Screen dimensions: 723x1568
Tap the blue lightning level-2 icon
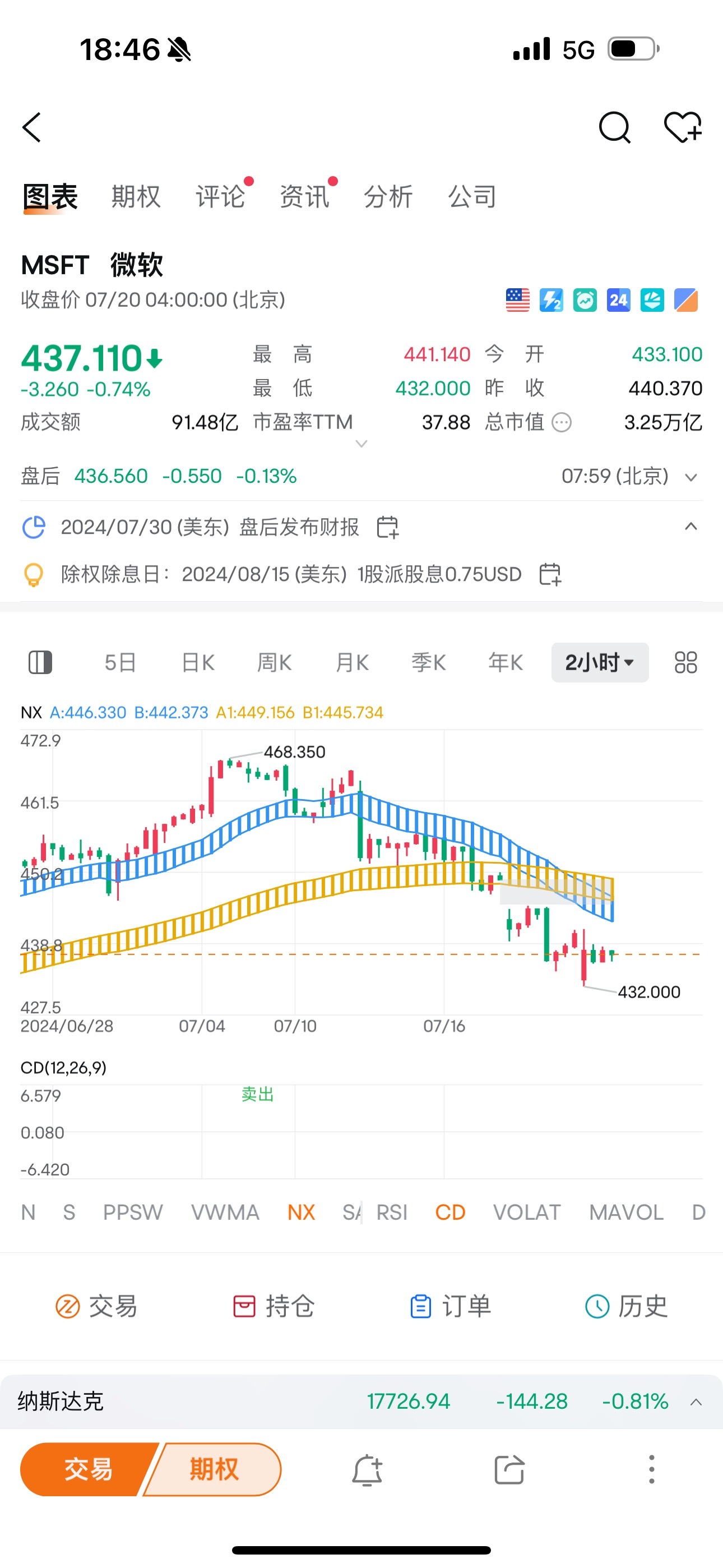[551, 300]
